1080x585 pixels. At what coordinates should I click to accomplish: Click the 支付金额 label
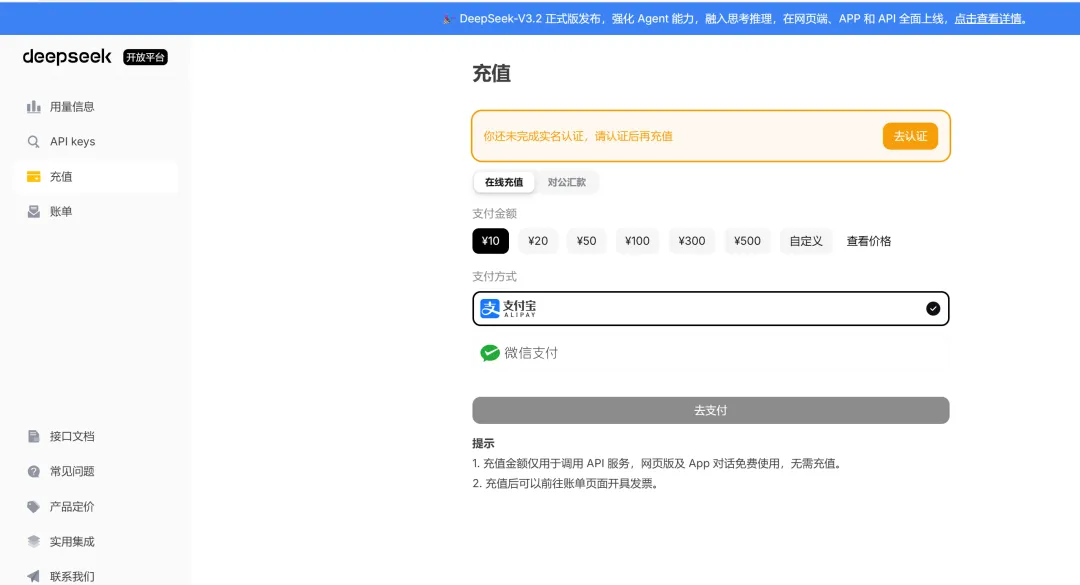495,214
